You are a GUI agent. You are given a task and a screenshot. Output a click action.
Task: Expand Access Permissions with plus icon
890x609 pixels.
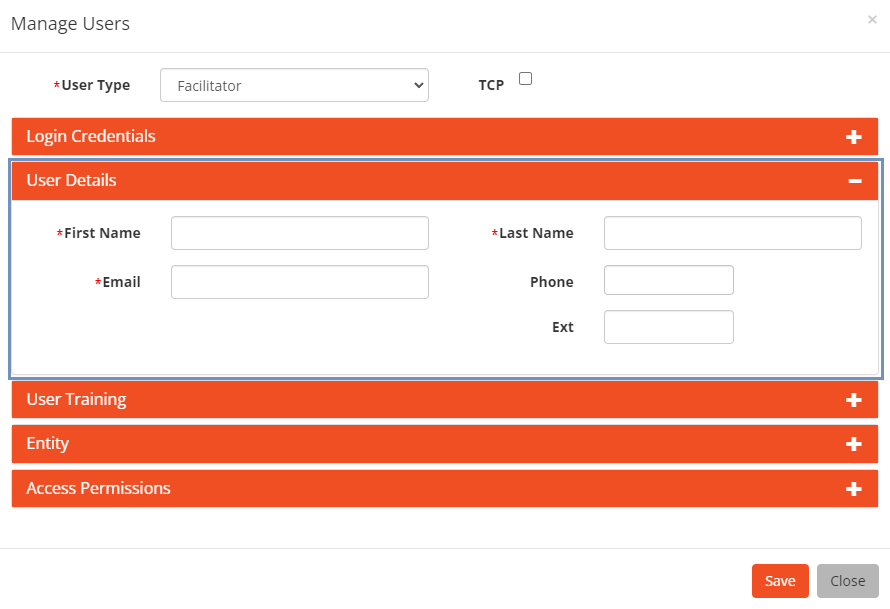coord(854,489)
